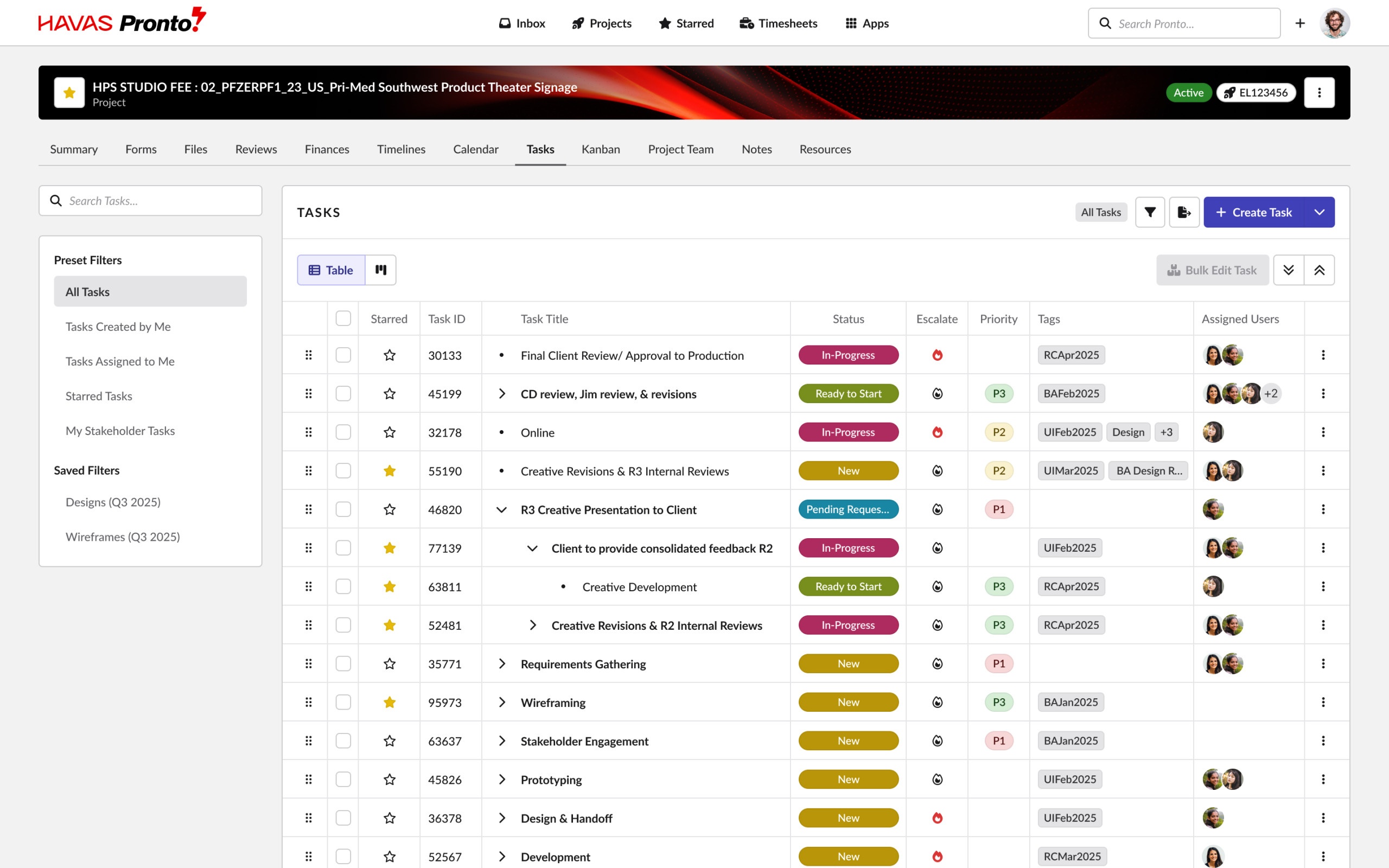Click escalate flame for Online task

pyautogui.click(x=936, y=432)
